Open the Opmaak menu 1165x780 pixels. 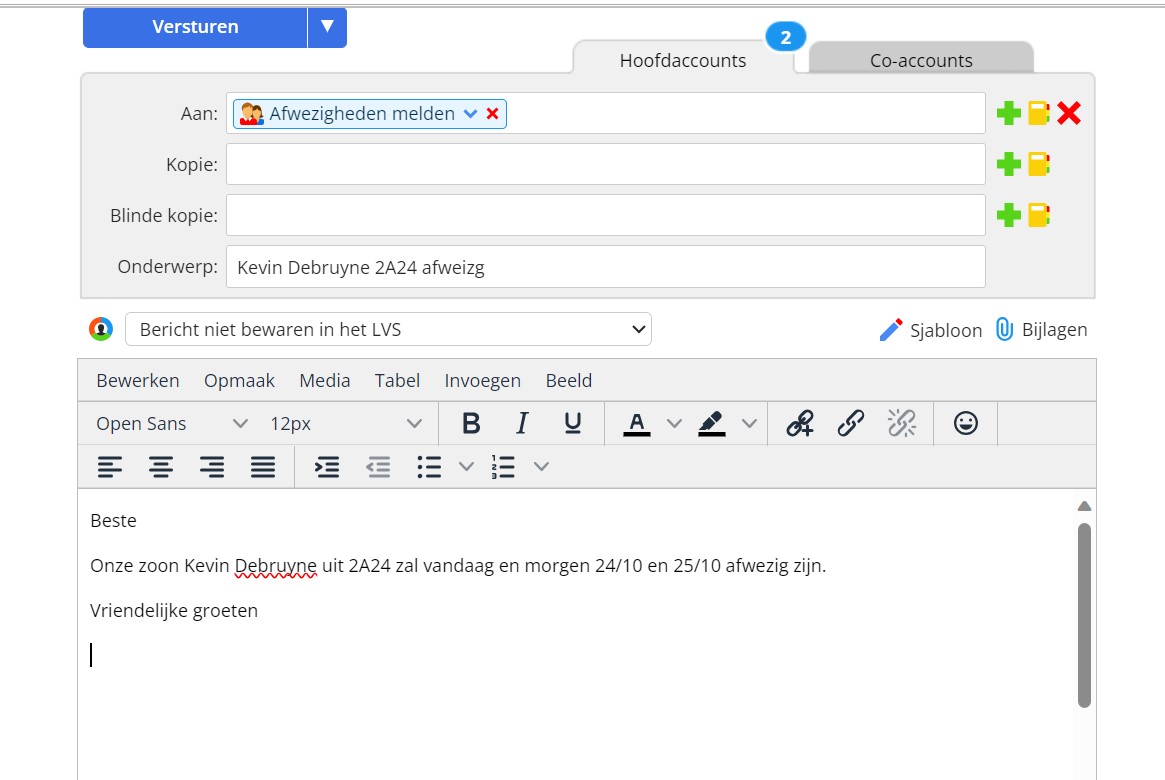click(239, 380)
